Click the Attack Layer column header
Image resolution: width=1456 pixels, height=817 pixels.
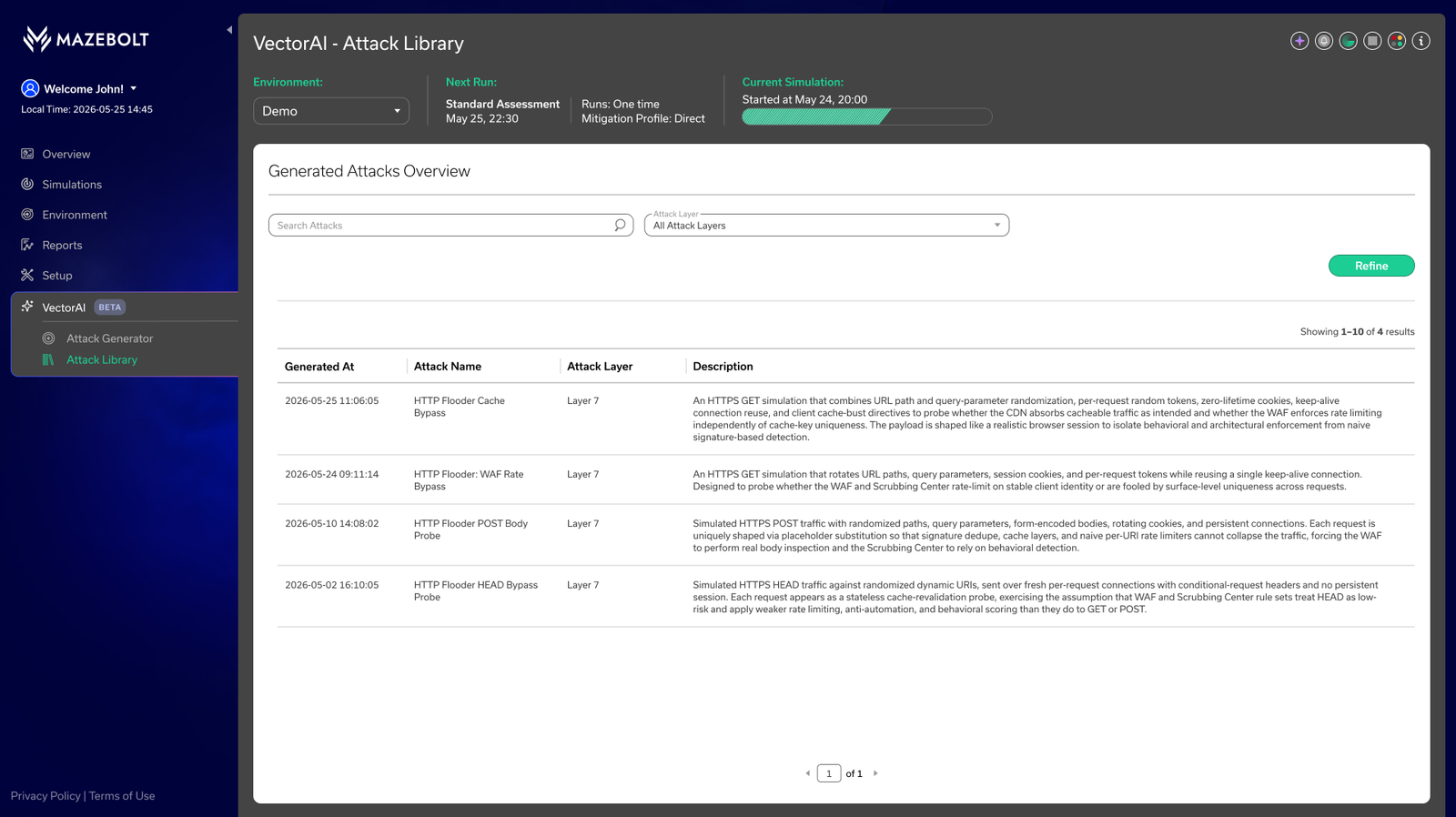[x=600, y=367]
